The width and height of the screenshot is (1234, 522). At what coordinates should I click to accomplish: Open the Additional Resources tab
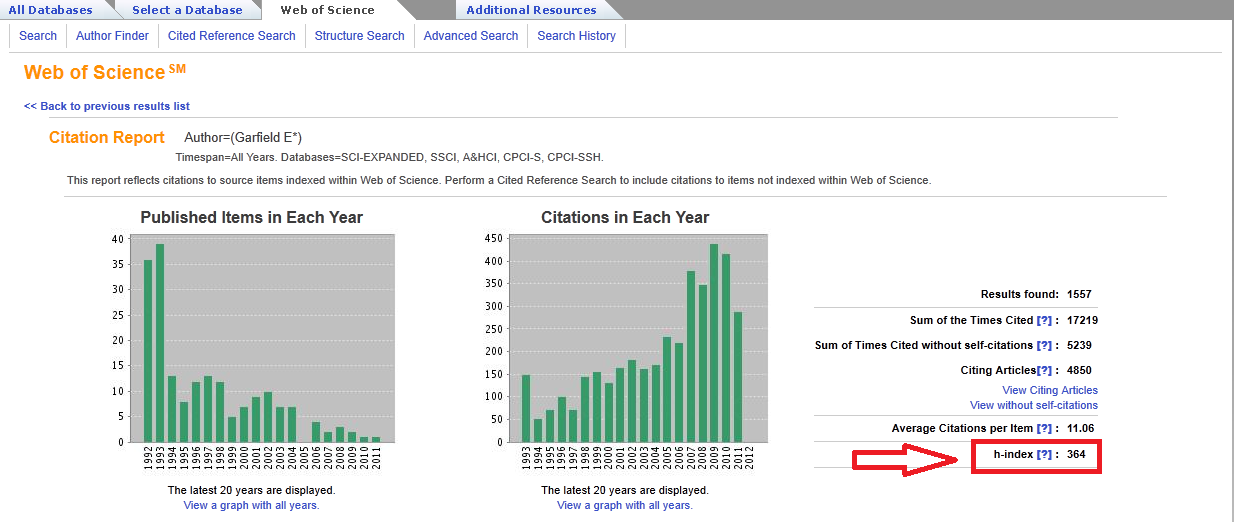pyautogui.click(x=531, y=10)
